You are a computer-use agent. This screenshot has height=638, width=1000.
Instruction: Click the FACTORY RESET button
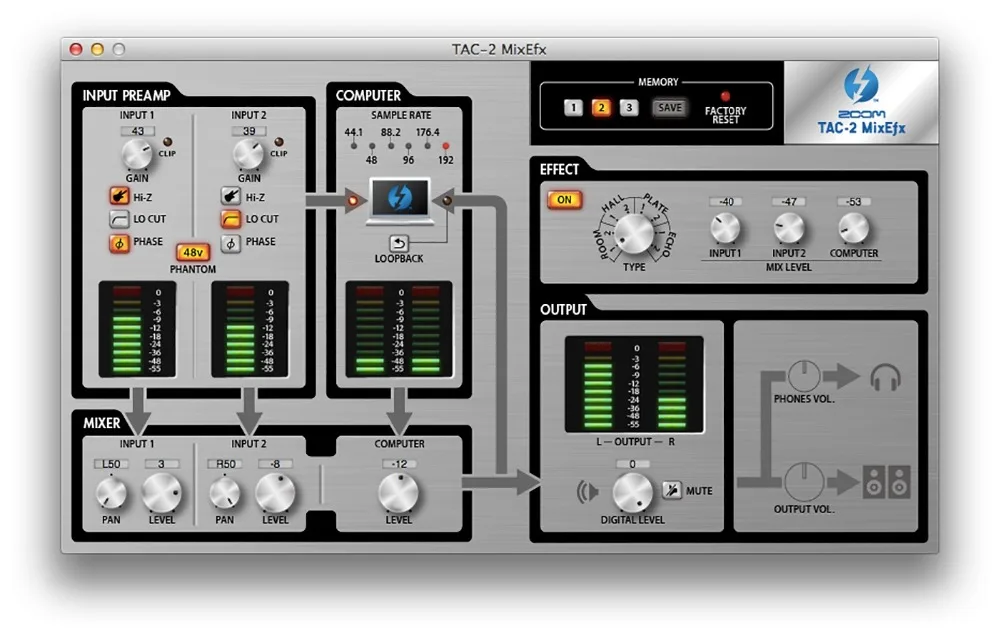(725, 97)
